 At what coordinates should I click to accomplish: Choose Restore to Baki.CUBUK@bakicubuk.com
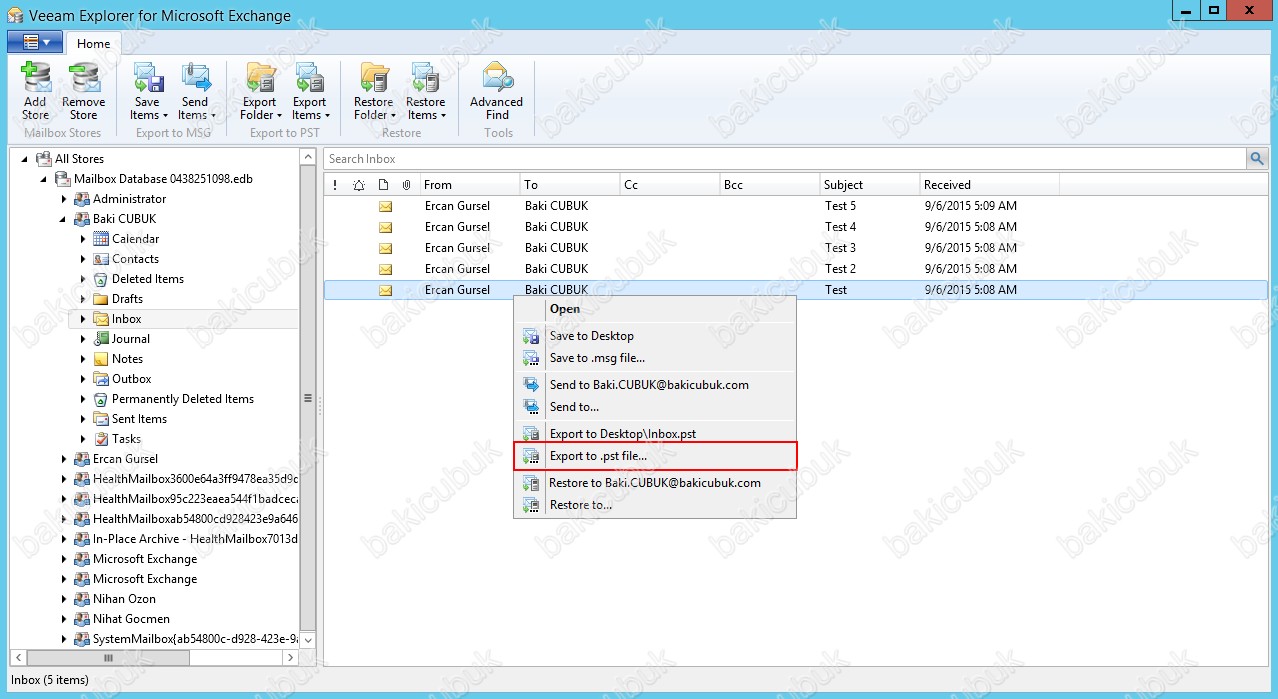pos(655,483)
